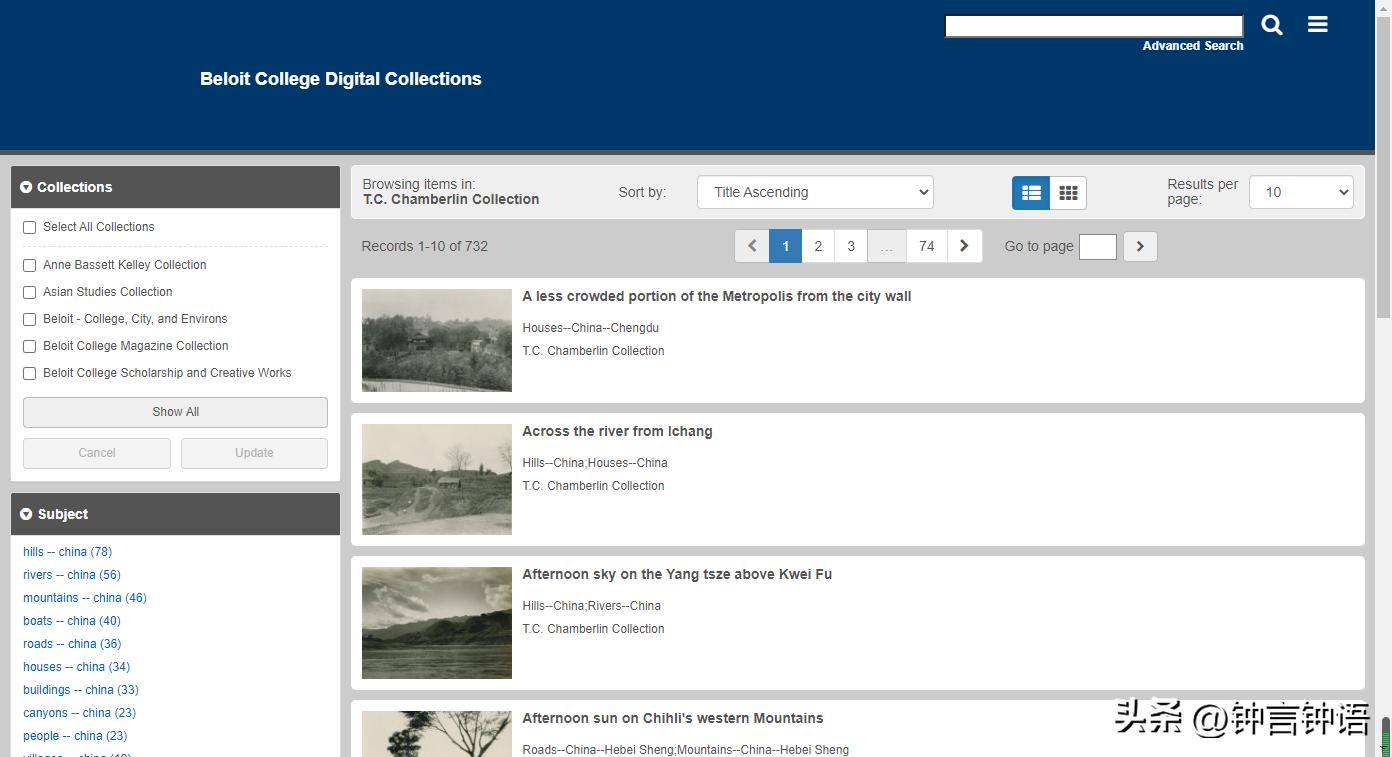Filter by mountains -- china subject

click(x=85, y=598)
